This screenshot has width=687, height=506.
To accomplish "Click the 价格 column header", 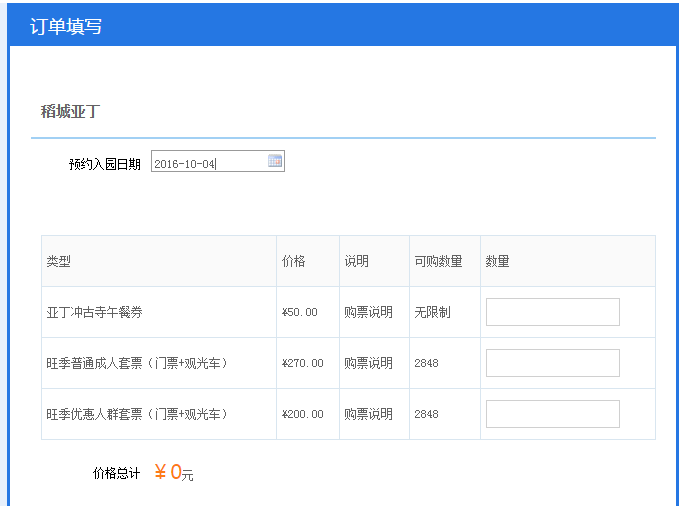I will point(294,262).
